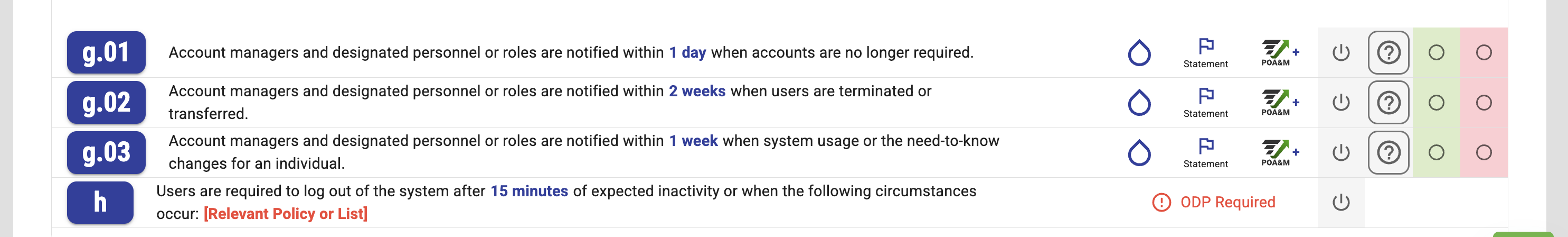
Task: Click the '[Relevant Policy or List]' placeholder
Action: point(286,214)
